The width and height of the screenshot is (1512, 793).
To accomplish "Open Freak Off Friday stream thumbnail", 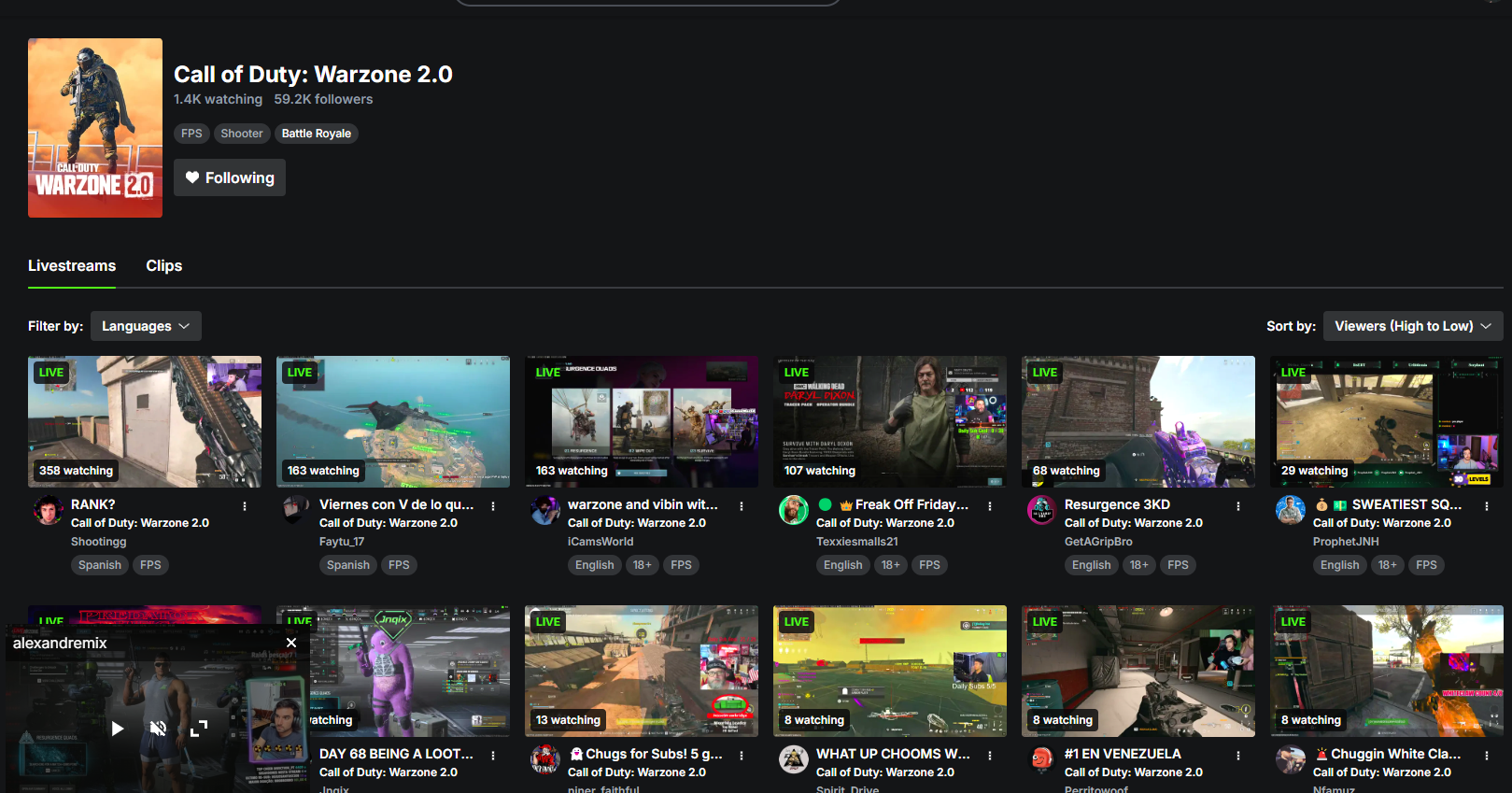I will point(890,421).
